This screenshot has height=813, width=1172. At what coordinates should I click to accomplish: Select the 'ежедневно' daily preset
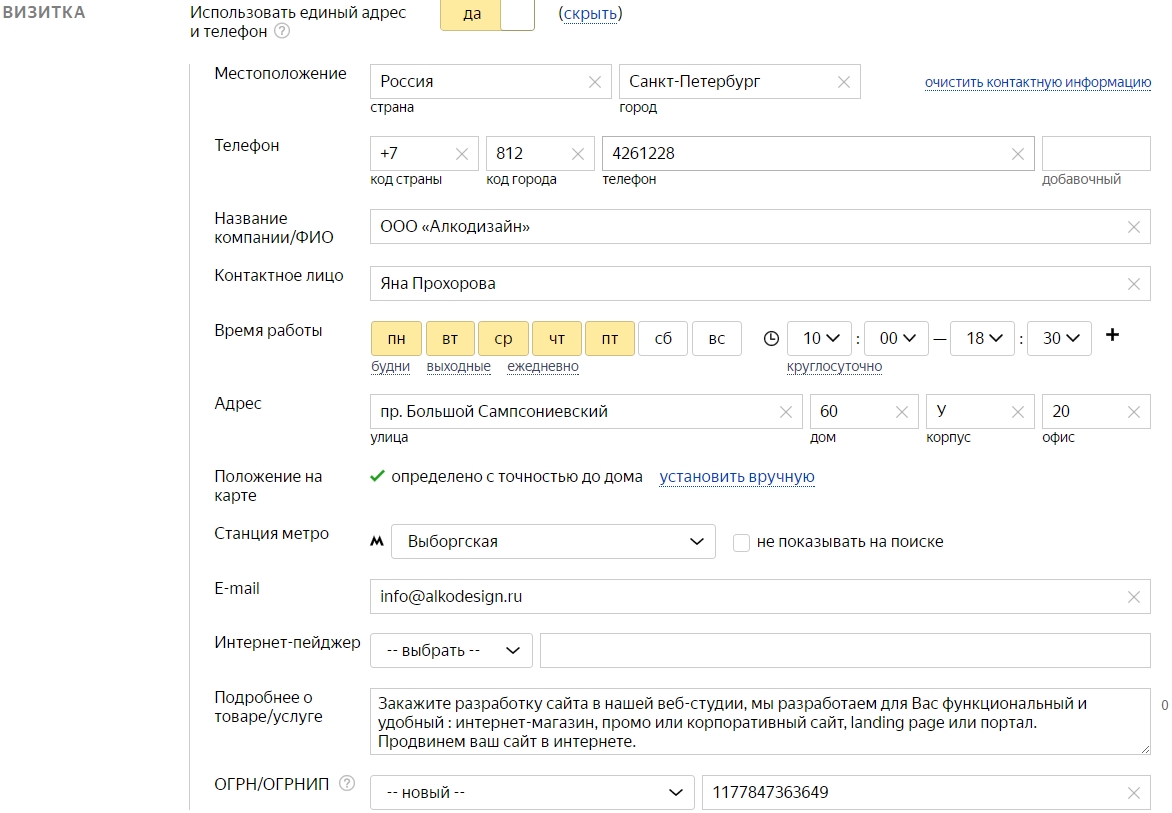pyautogui.click(x=543, y=367)
